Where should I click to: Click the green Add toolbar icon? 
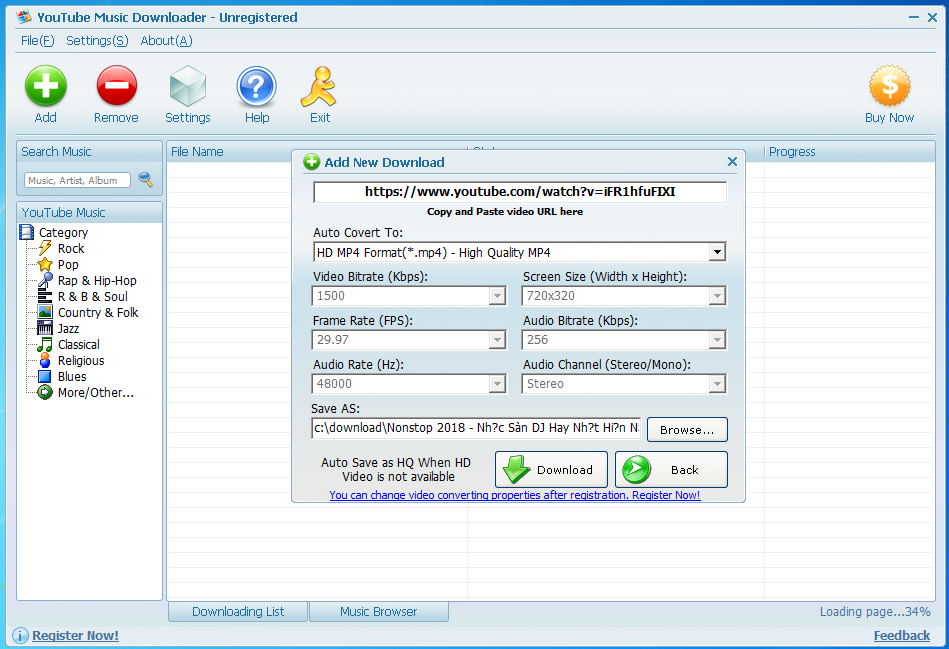tap(46, 87)
